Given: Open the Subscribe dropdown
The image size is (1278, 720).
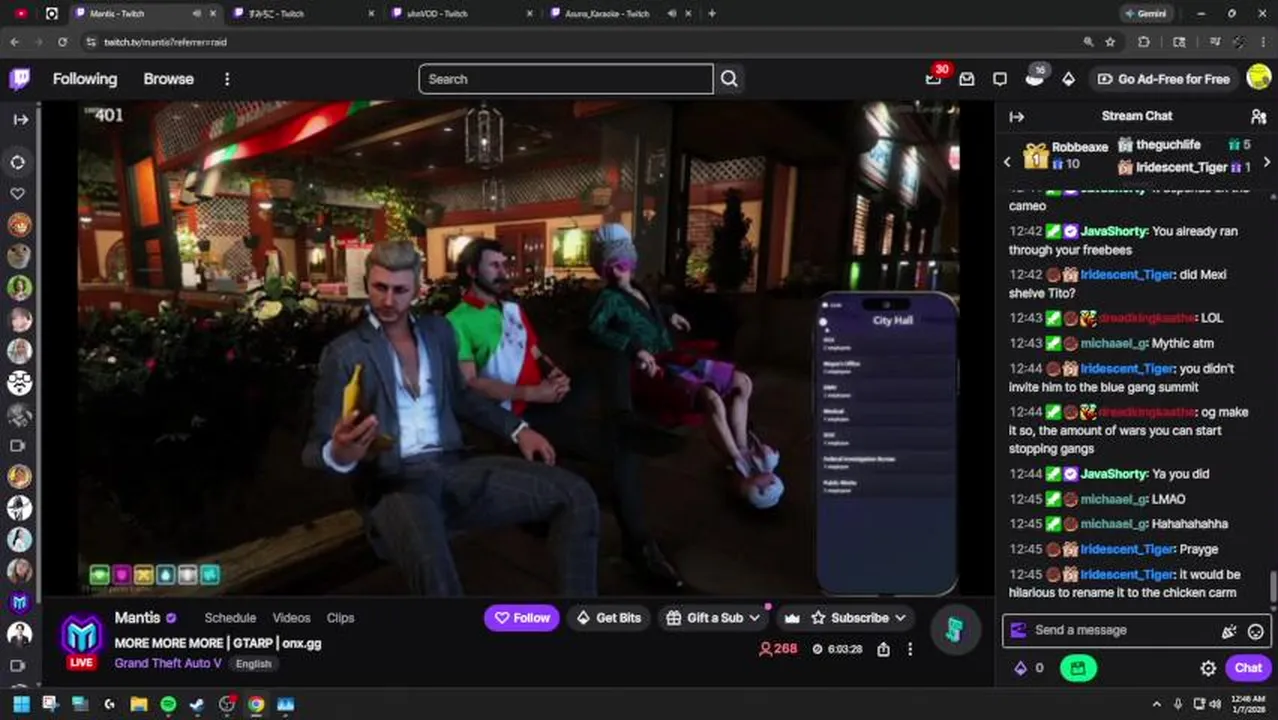Looking at the screenshot, I should click(859, 618).
